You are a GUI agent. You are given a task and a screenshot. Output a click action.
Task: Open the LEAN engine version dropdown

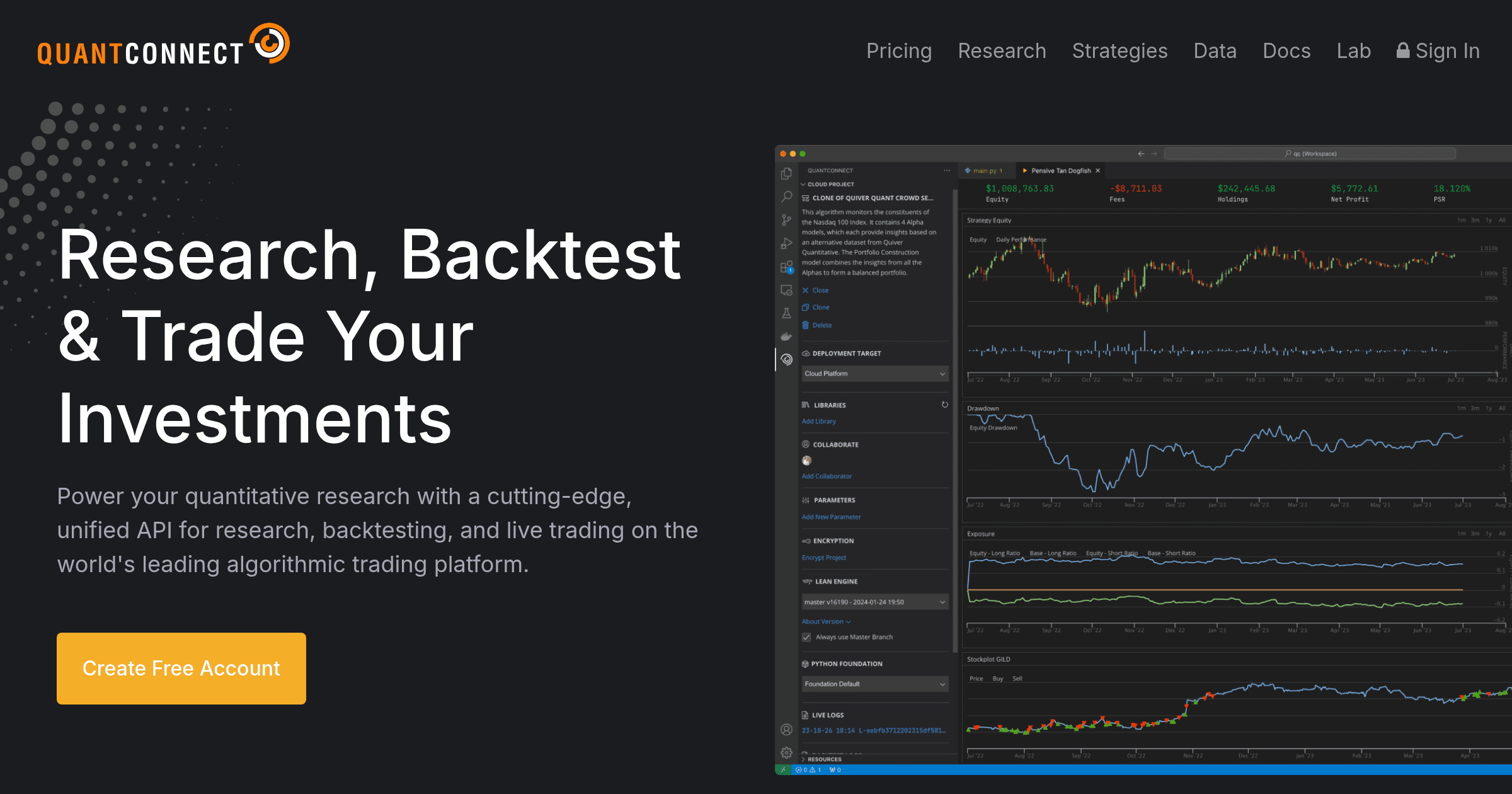pyautogui.click(x=875, y=602)
